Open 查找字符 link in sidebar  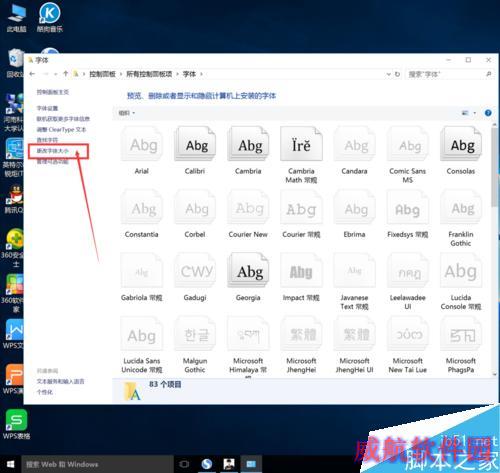47,140
